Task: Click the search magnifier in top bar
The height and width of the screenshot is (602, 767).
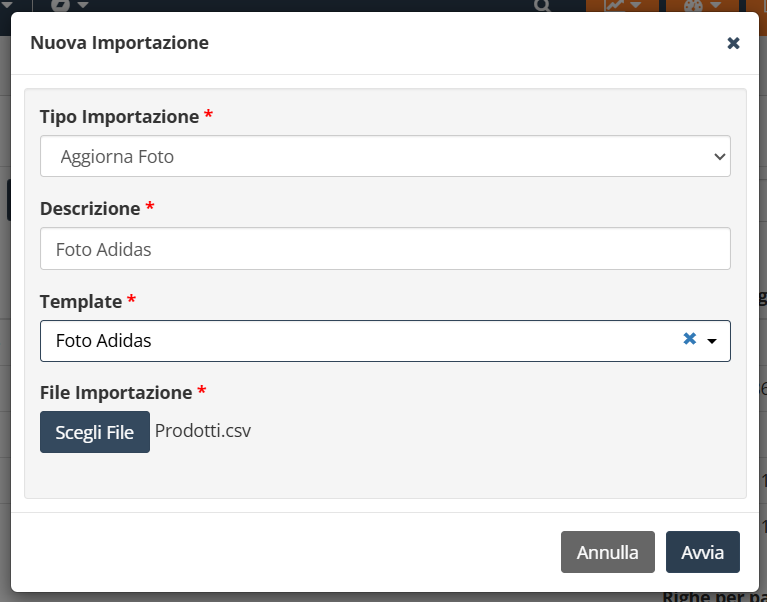Action: click(x=542, y=5)
